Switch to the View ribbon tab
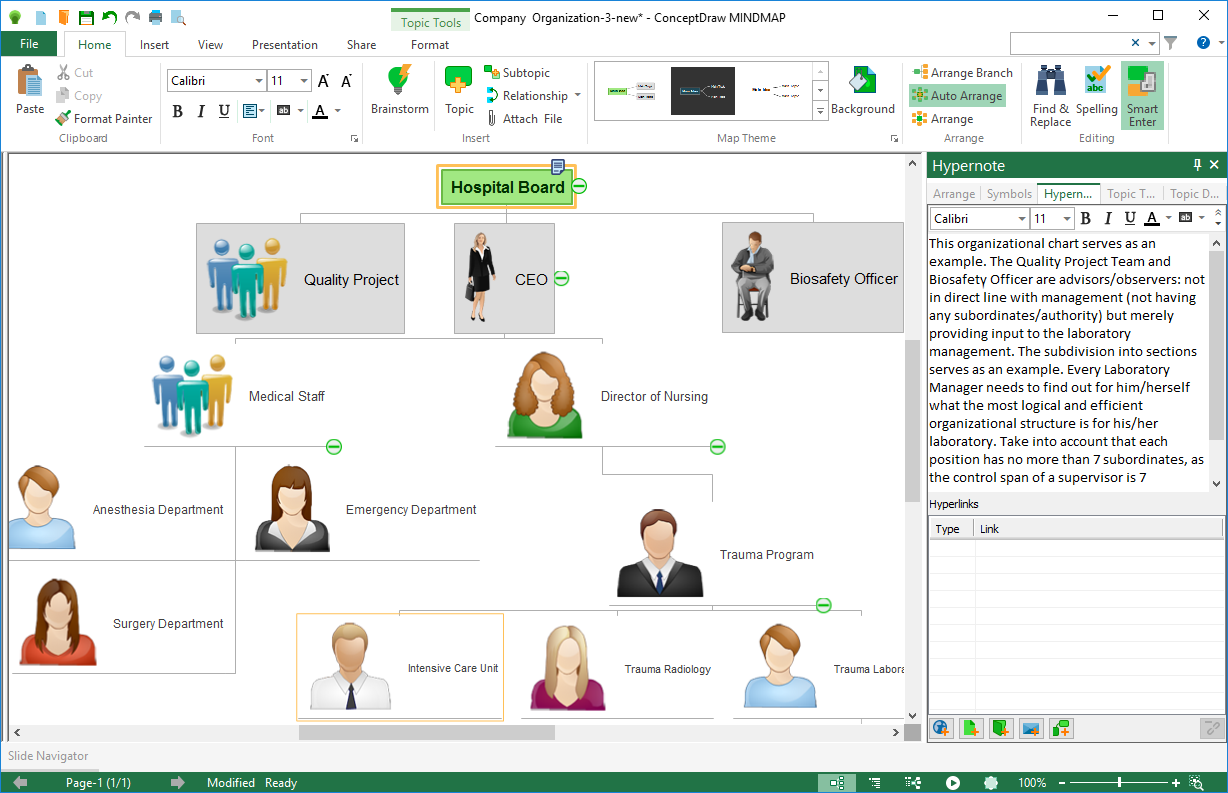This screenshot has width=1228, height=793. pyautogui.click(x=210, y=44)
